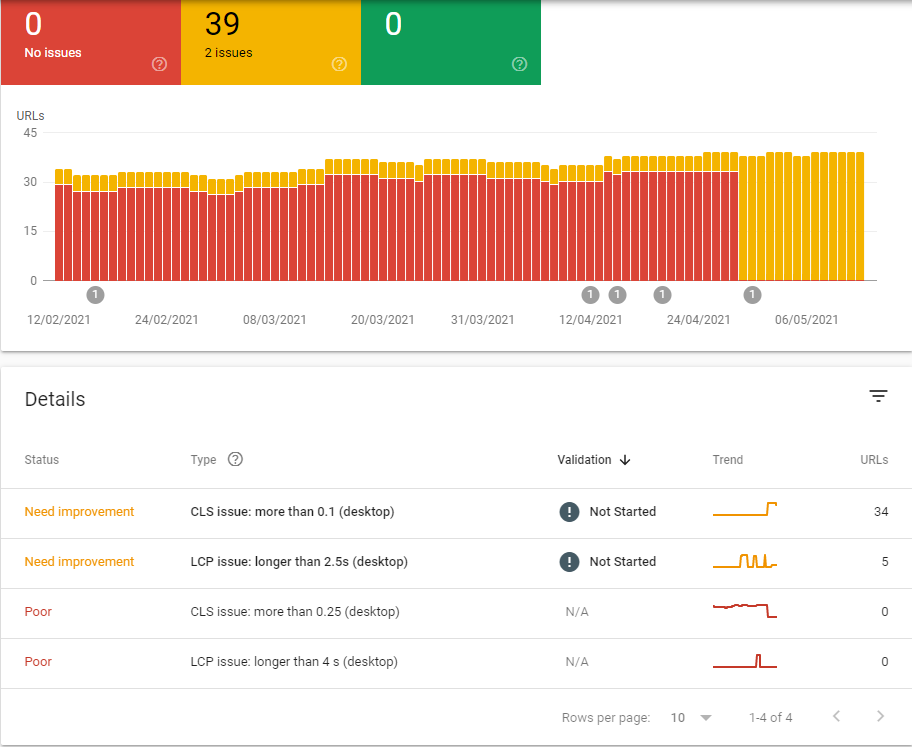Click exclamation icon in CLS 0.1 row
Viewport: 912px width, 747px height.
tap(569, 511)
